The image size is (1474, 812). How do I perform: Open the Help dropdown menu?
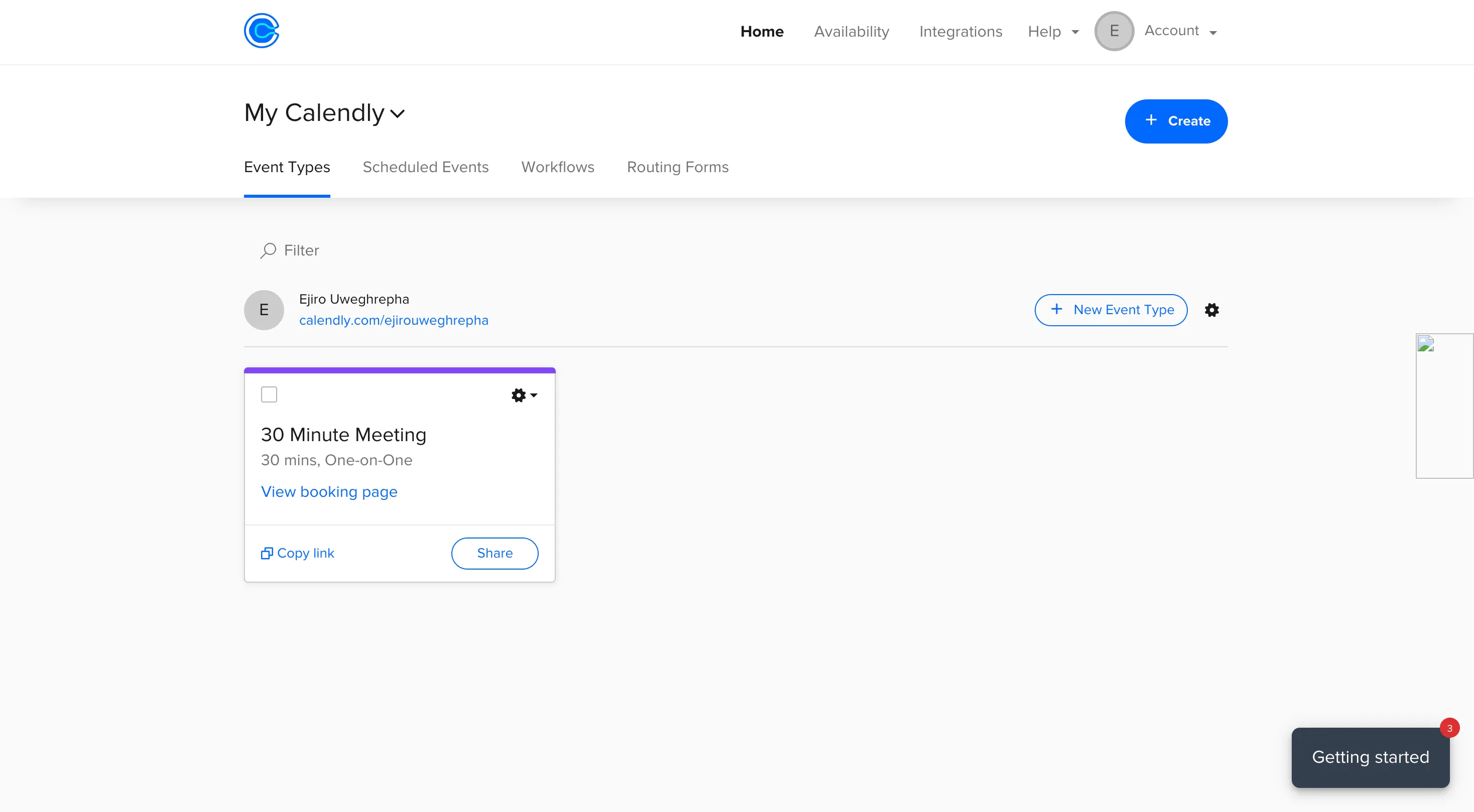[x=1053, y=32]
